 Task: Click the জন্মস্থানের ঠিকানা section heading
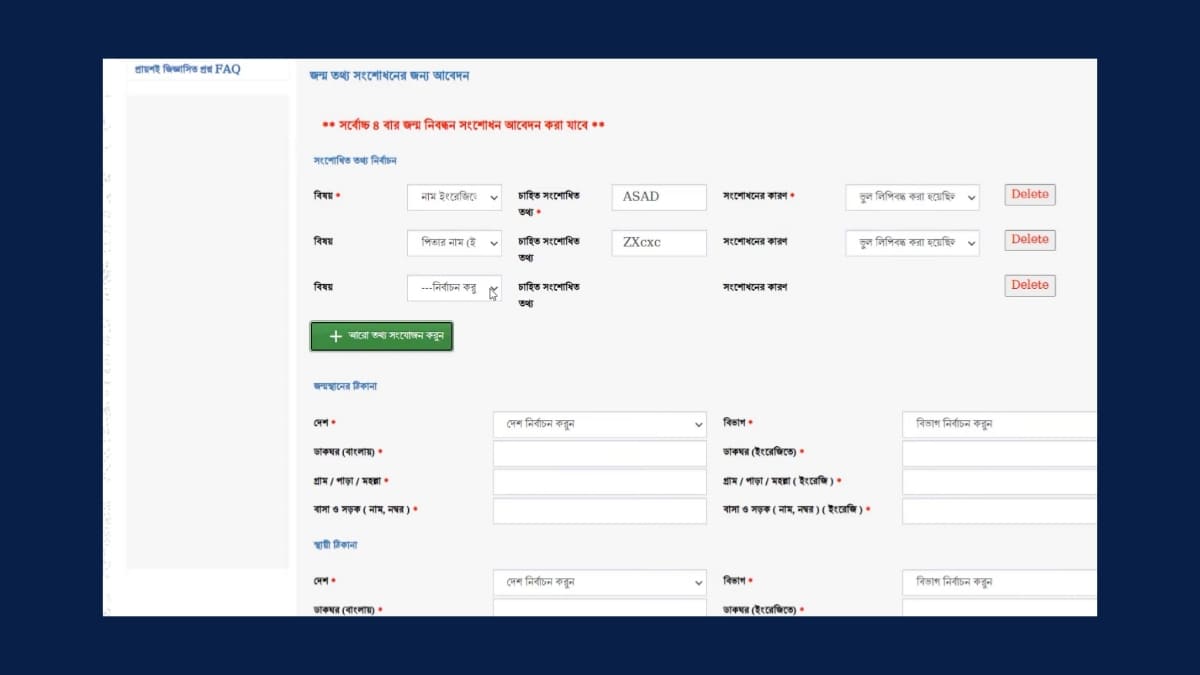345,386
